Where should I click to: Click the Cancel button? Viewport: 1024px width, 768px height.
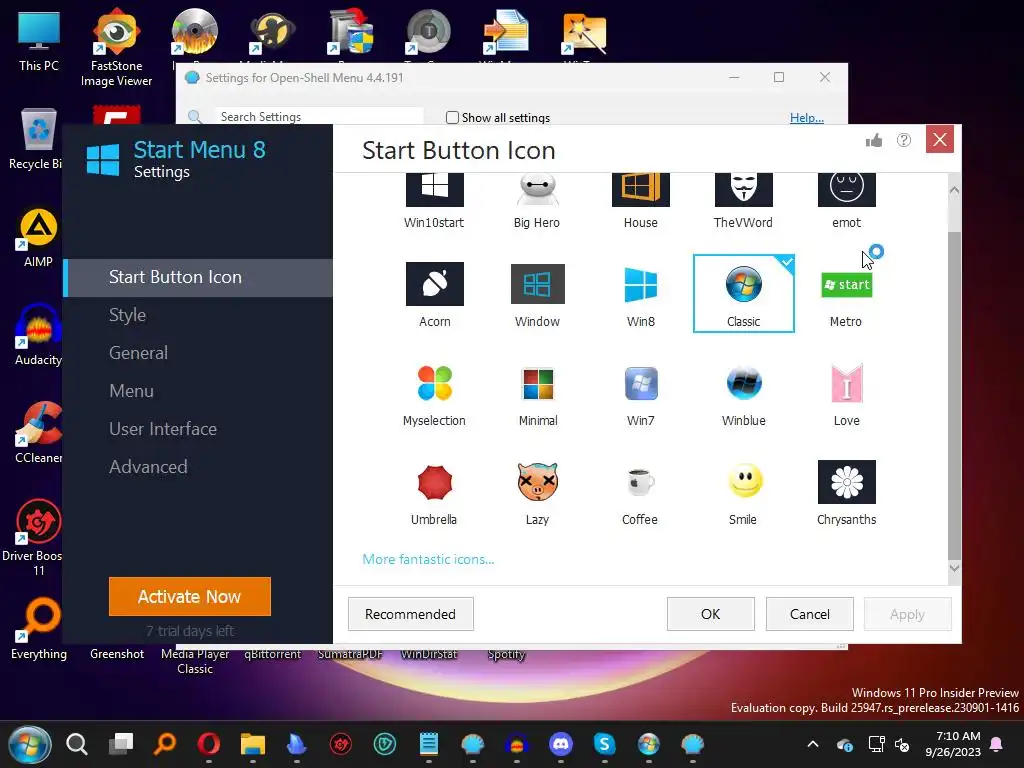(810, 614)
